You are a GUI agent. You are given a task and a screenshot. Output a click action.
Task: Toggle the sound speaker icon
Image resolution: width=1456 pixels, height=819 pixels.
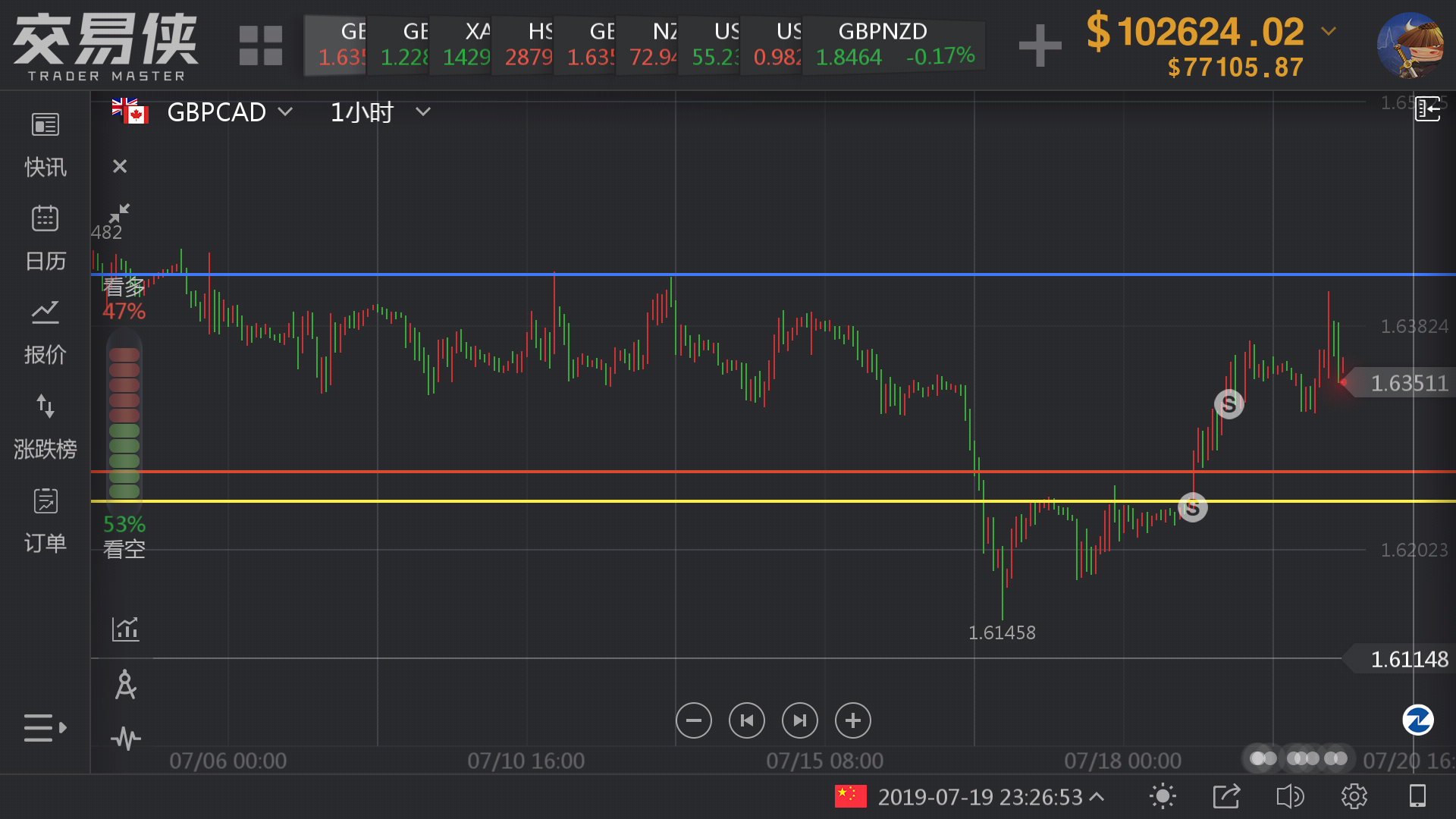click(x=1289, y=796)
